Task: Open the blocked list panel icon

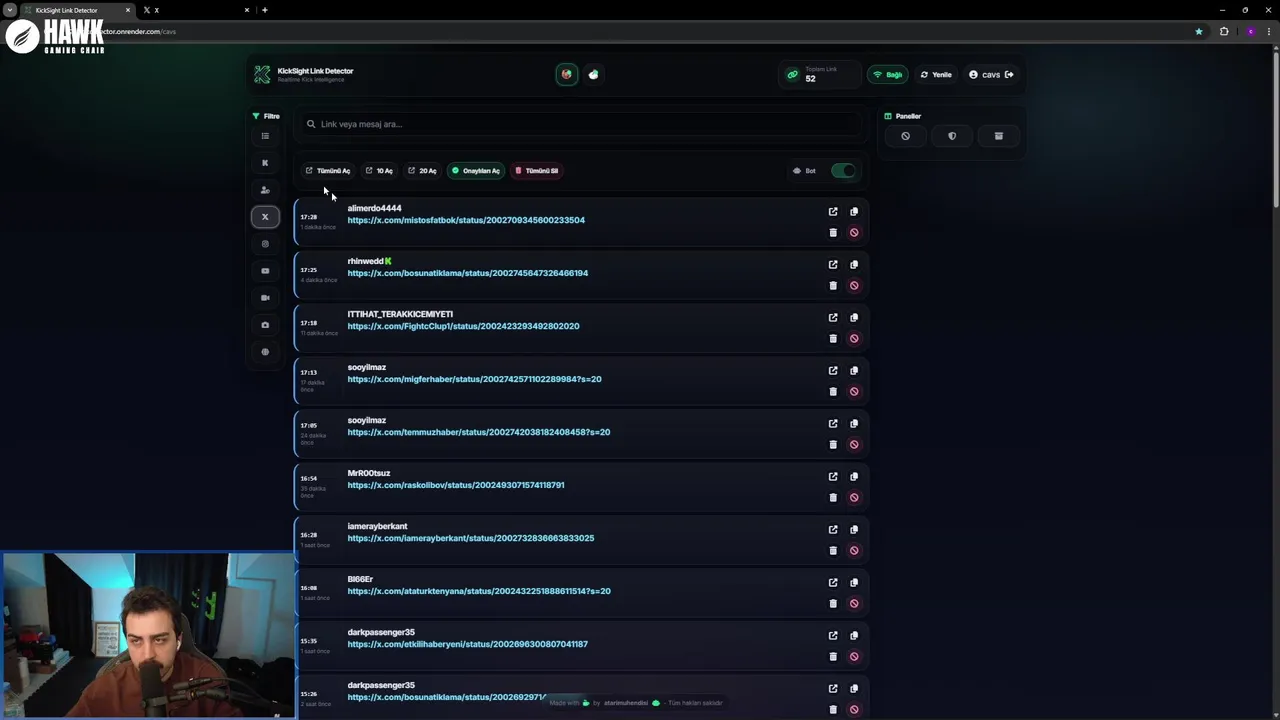Action: [x=905, y=136]
